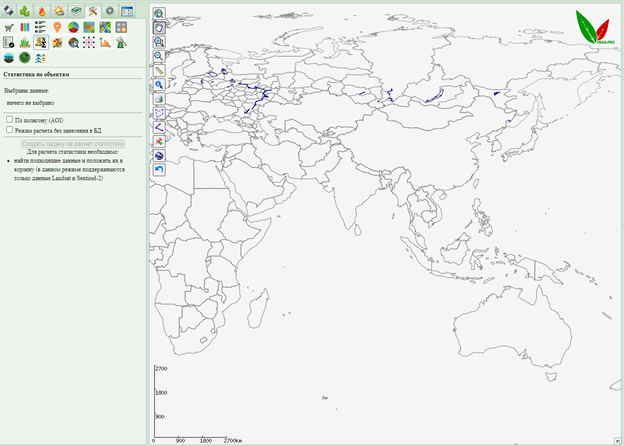Viewport: 624px width, 446px height.
Task: Click the calculator tool icon
Action: (x=121, y=27)
